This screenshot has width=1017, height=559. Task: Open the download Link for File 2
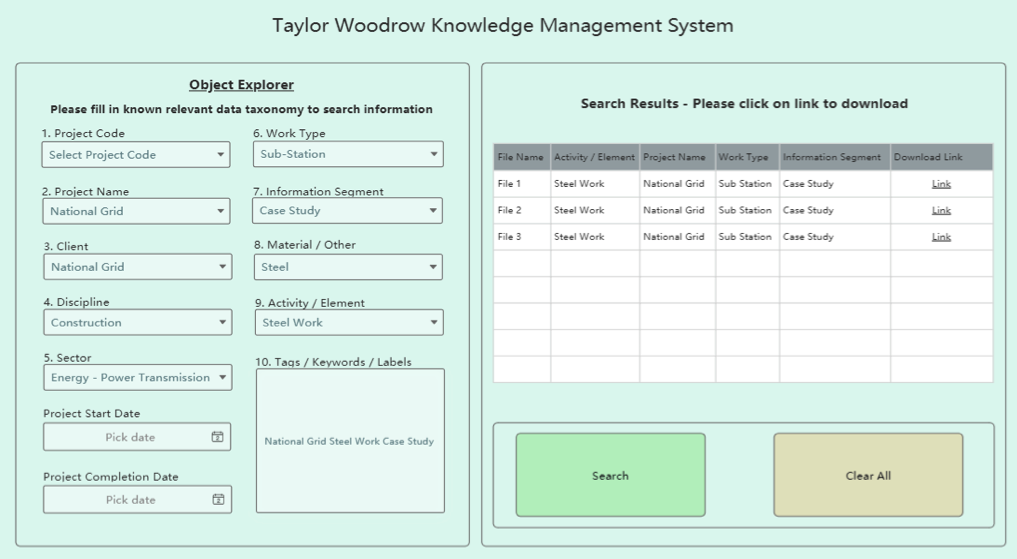[941, 211]
